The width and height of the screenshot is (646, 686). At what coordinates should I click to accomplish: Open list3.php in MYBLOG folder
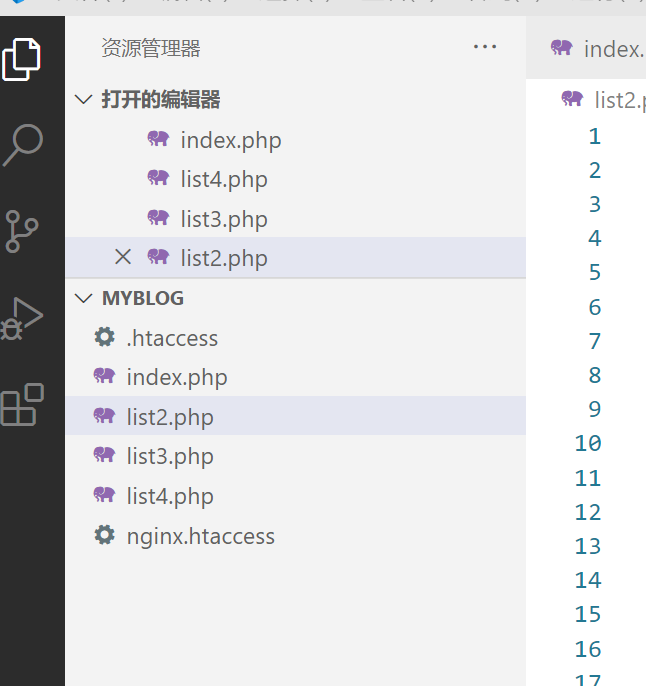(170, 457)
